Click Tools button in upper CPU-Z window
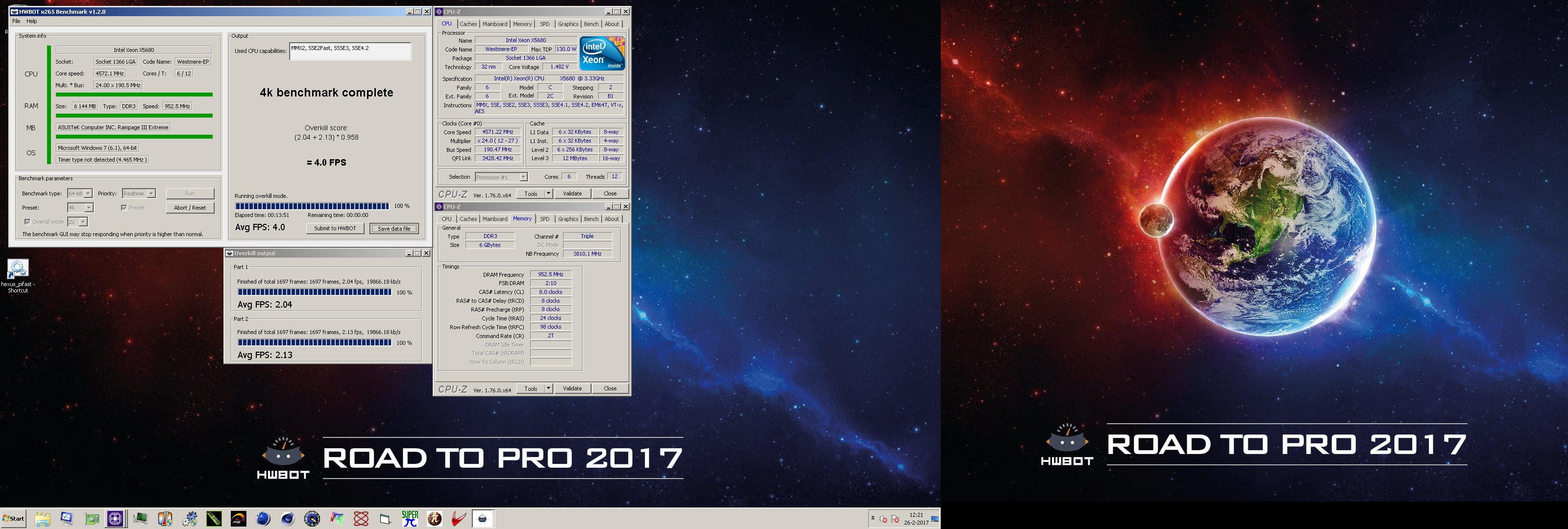Image resolution: width=1568 pixels, height=529 pixels. tap(531, 193)
